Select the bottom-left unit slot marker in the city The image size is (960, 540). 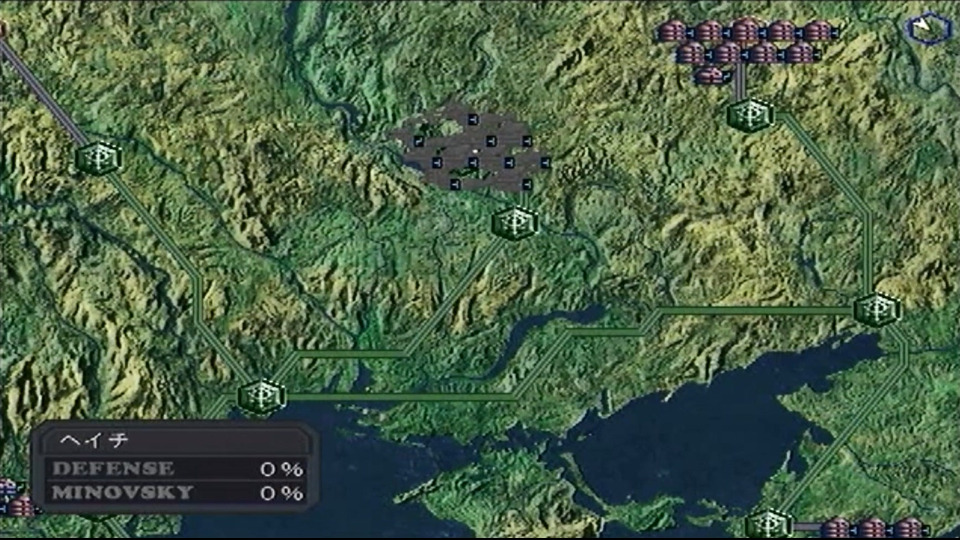pos(455,184)
